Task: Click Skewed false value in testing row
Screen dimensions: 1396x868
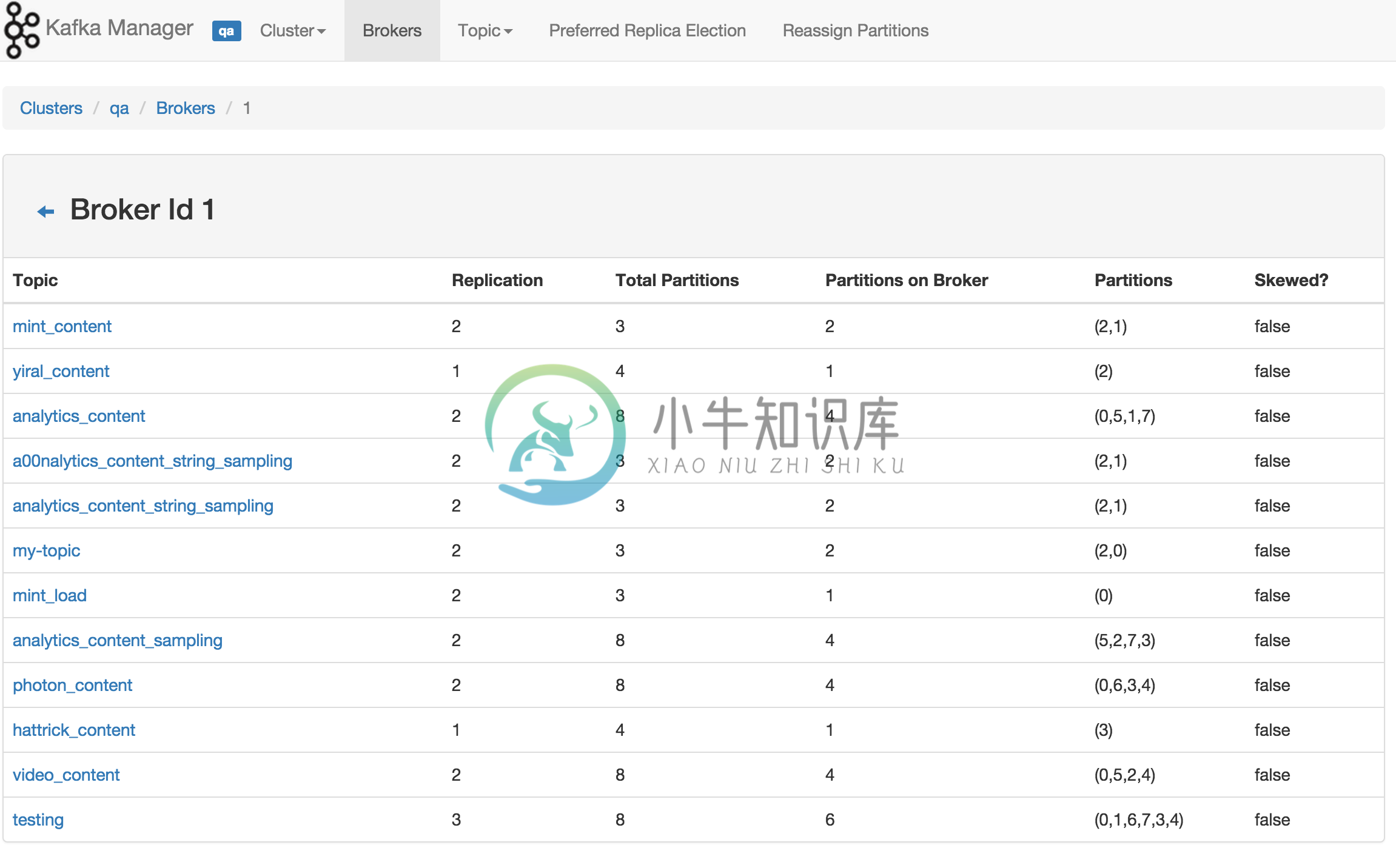Action: click(1272, 820)
